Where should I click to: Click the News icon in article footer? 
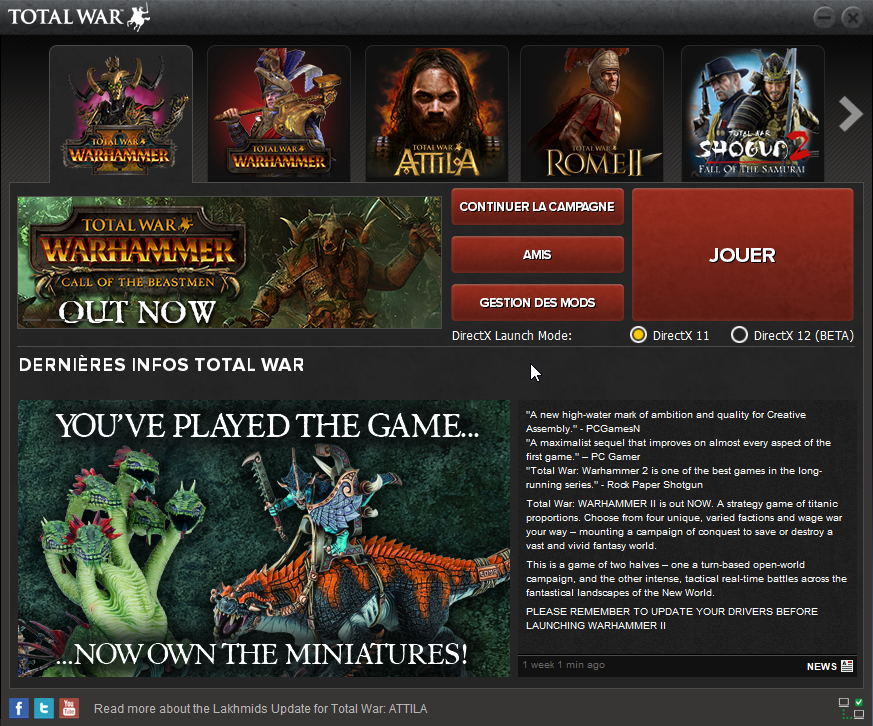[847, 666]
